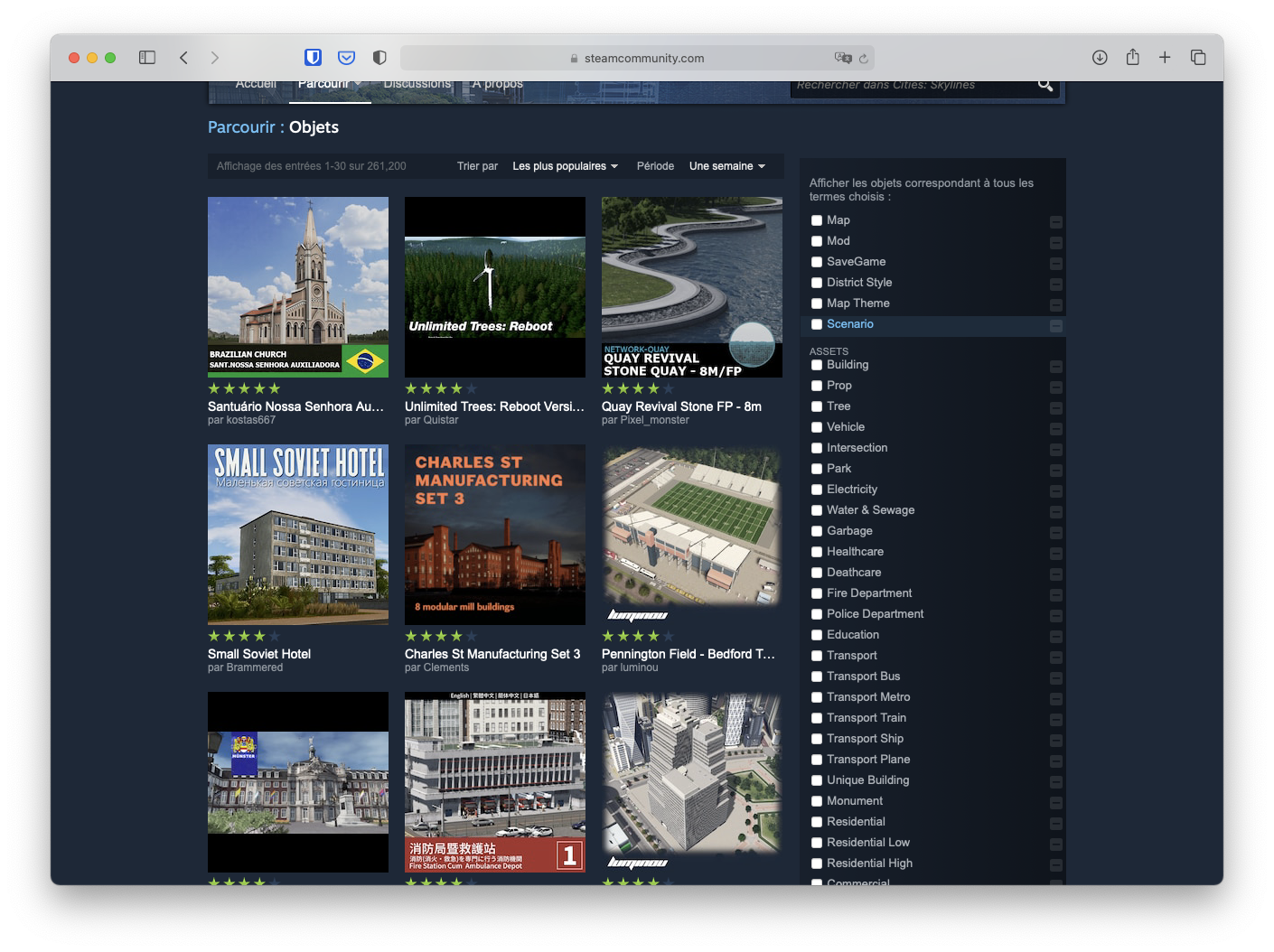Select the Scenario filter label
Viewport: 1274px width, 952px height.
850,324
